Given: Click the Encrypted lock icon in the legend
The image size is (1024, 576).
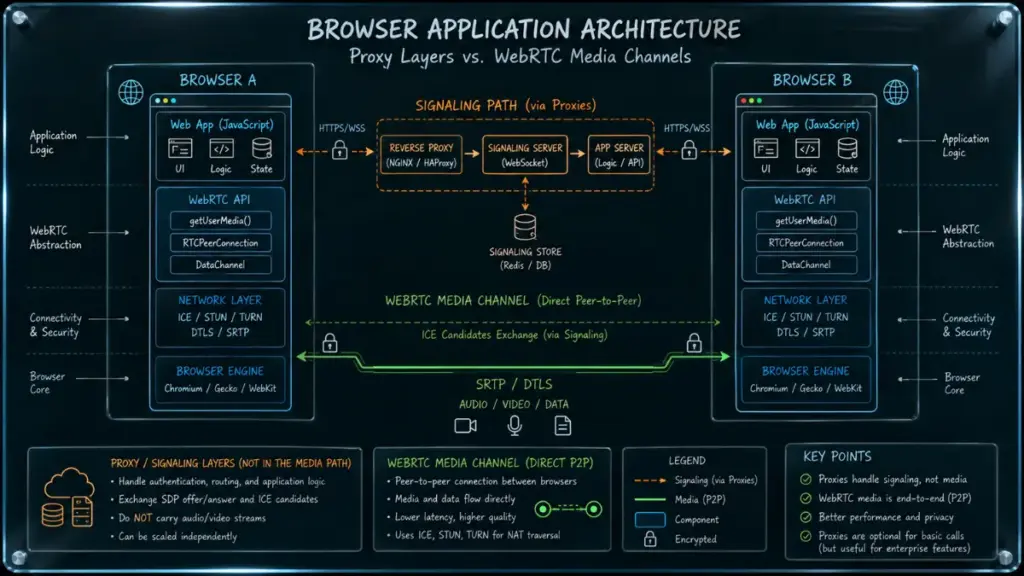Looking at the screenshot, I should 650,539.
